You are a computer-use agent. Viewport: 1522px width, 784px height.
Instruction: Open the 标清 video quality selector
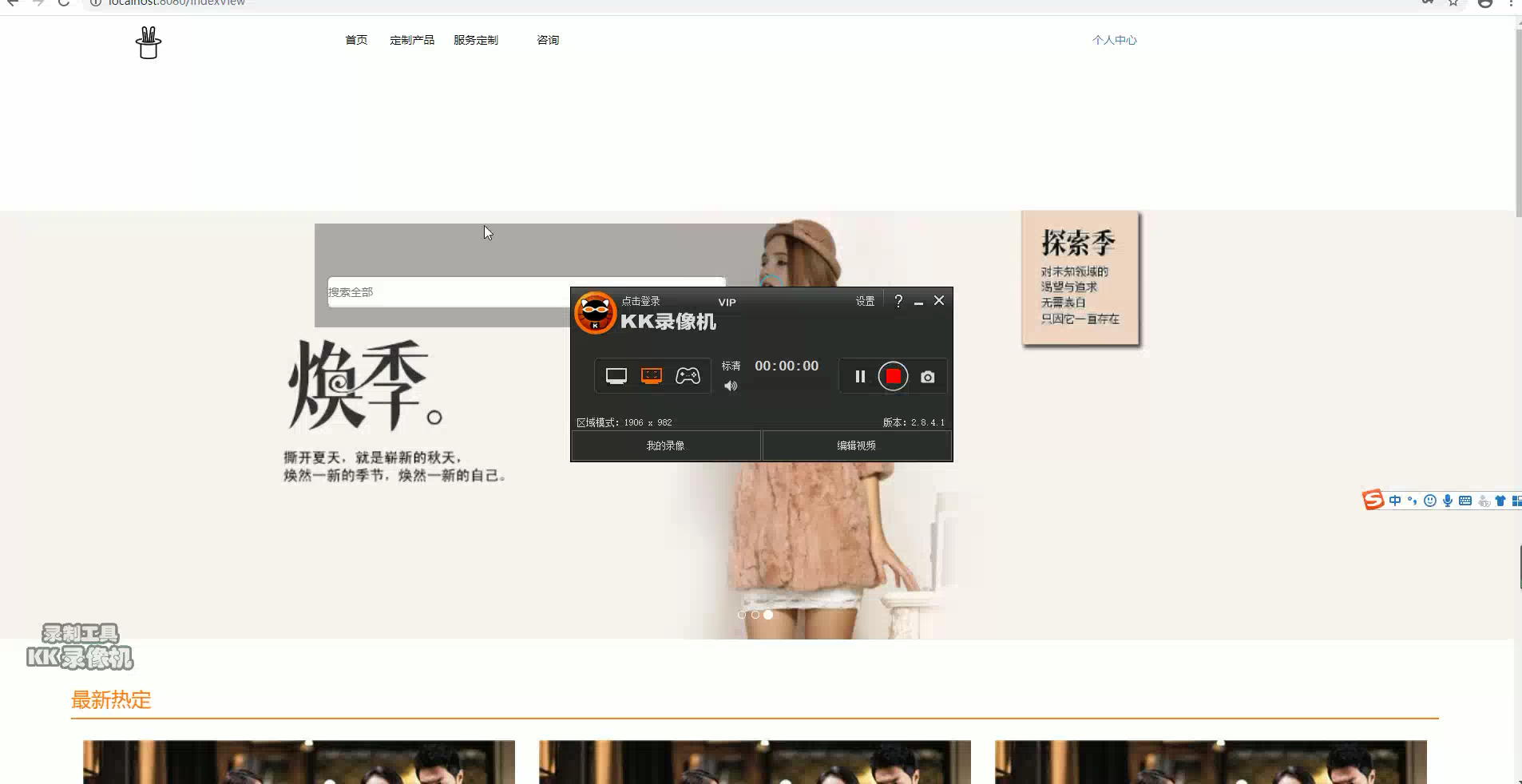731,366
